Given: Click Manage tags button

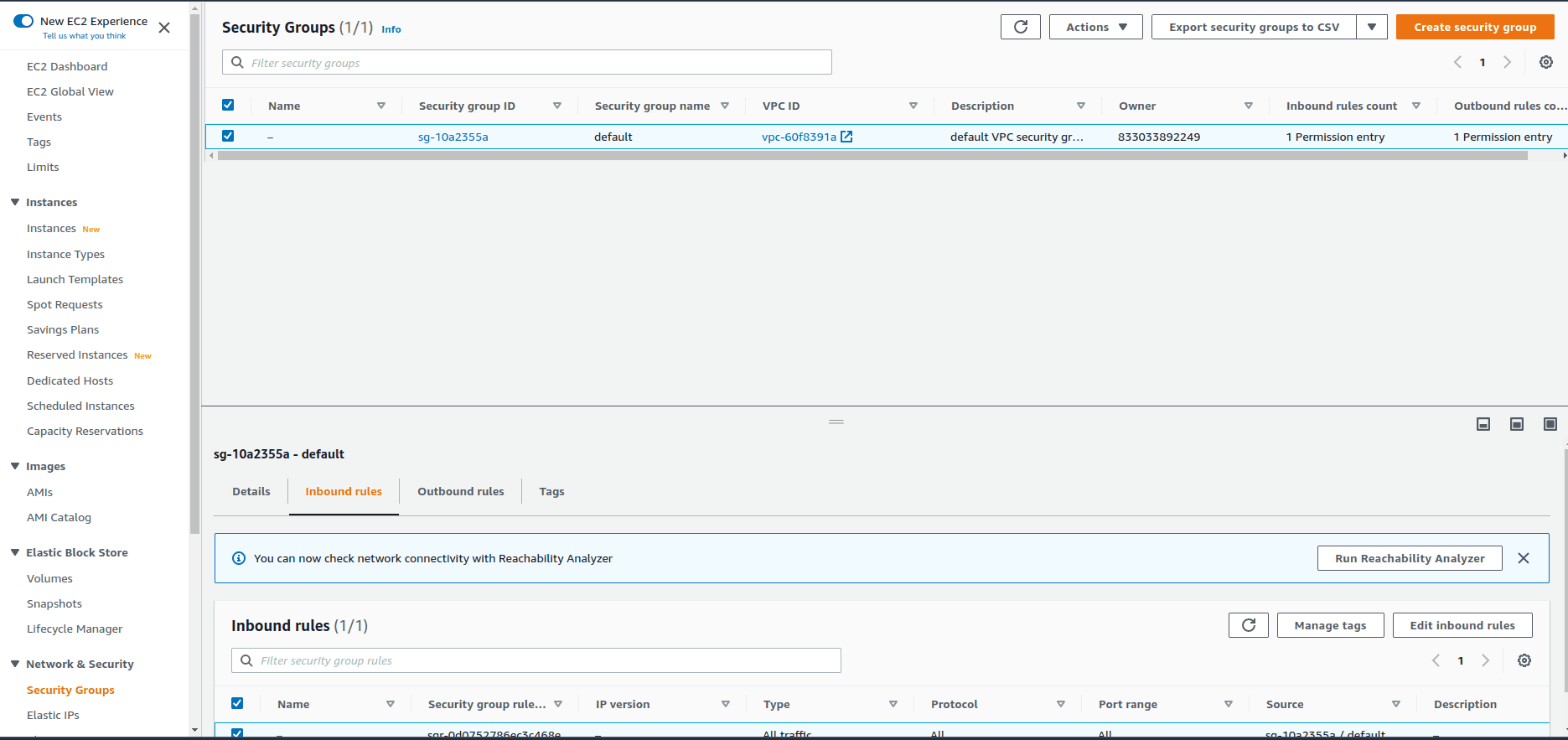Looking at the screenshot, I should click(x=1330, y=625).
